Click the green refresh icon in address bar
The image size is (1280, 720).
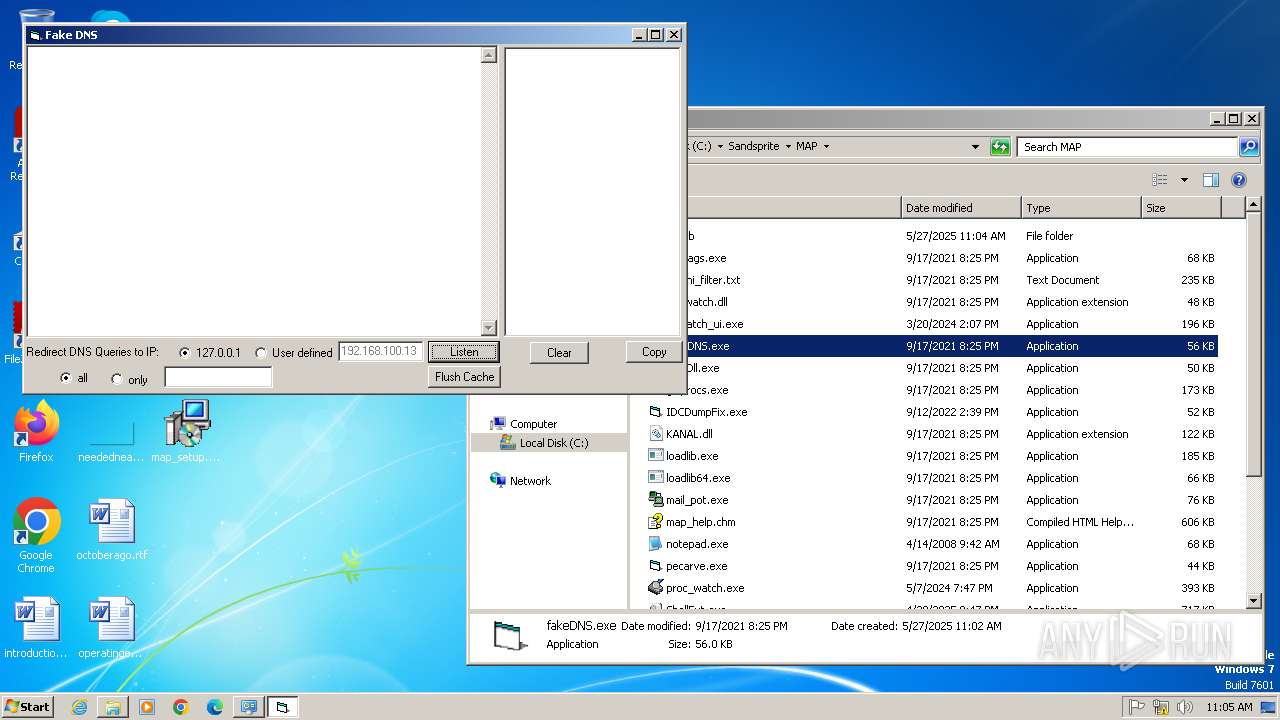1000,146
